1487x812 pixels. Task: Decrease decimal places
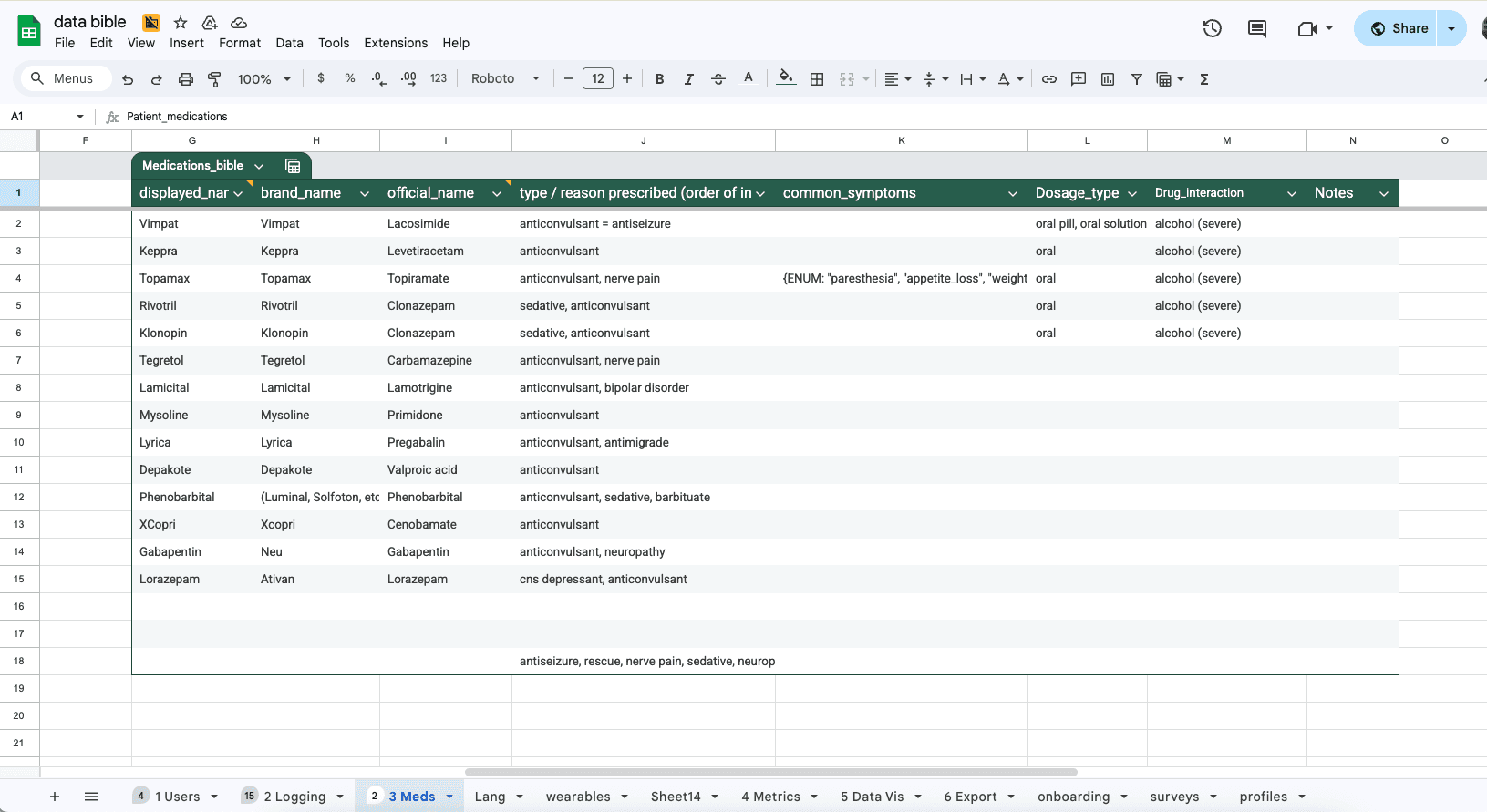(379, 78)
